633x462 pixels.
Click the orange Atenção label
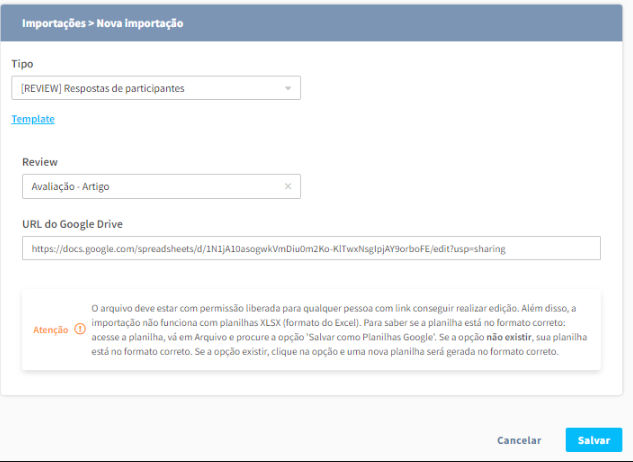tap(50, 330)
